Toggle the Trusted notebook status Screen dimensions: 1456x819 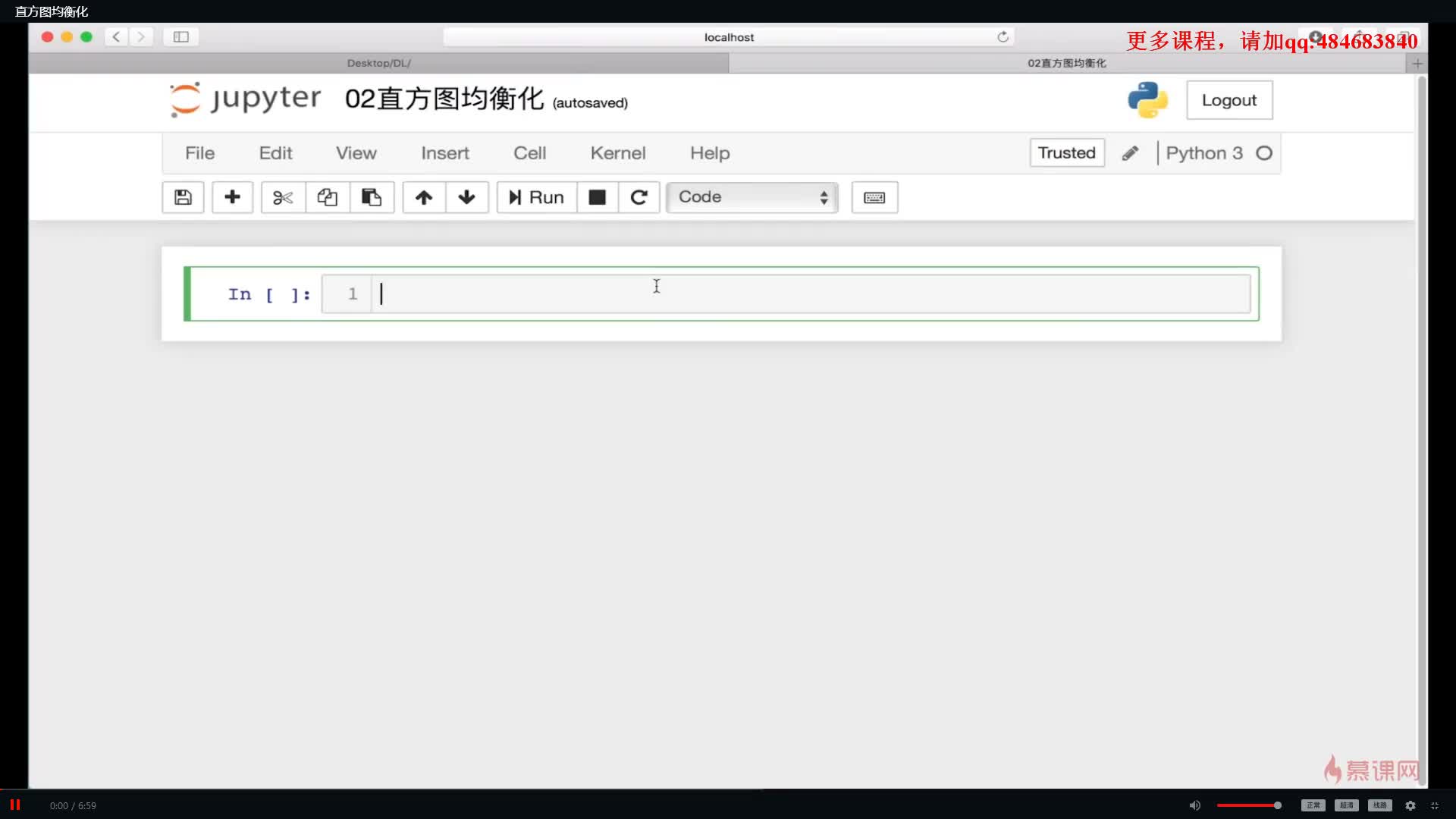(x=1066, y=153)
